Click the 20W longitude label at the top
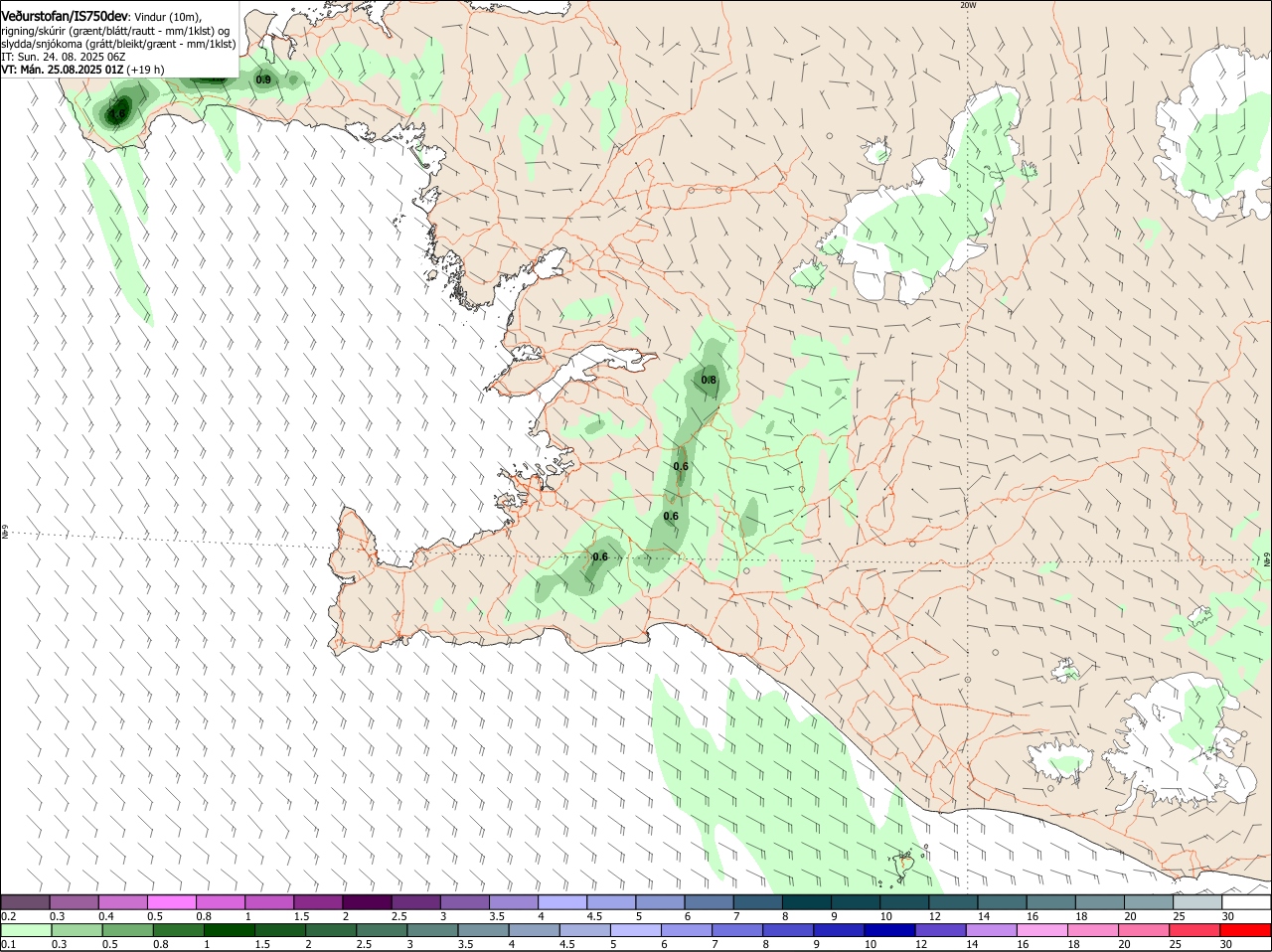This screenshot has height=952, width=1272. (x=968, y=5)
